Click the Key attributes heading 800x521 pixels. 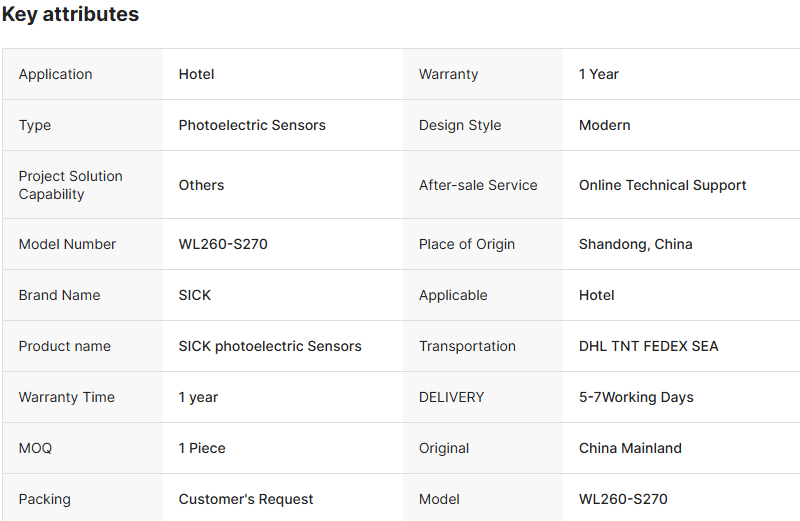70,15
